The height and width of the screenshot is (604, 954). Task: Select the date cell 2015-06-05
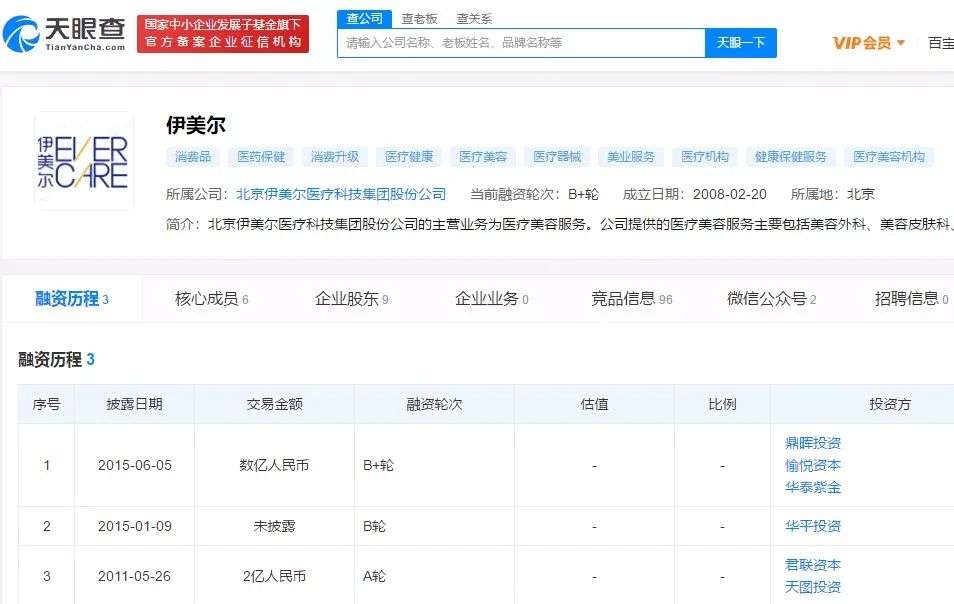(x=134, y=465)
